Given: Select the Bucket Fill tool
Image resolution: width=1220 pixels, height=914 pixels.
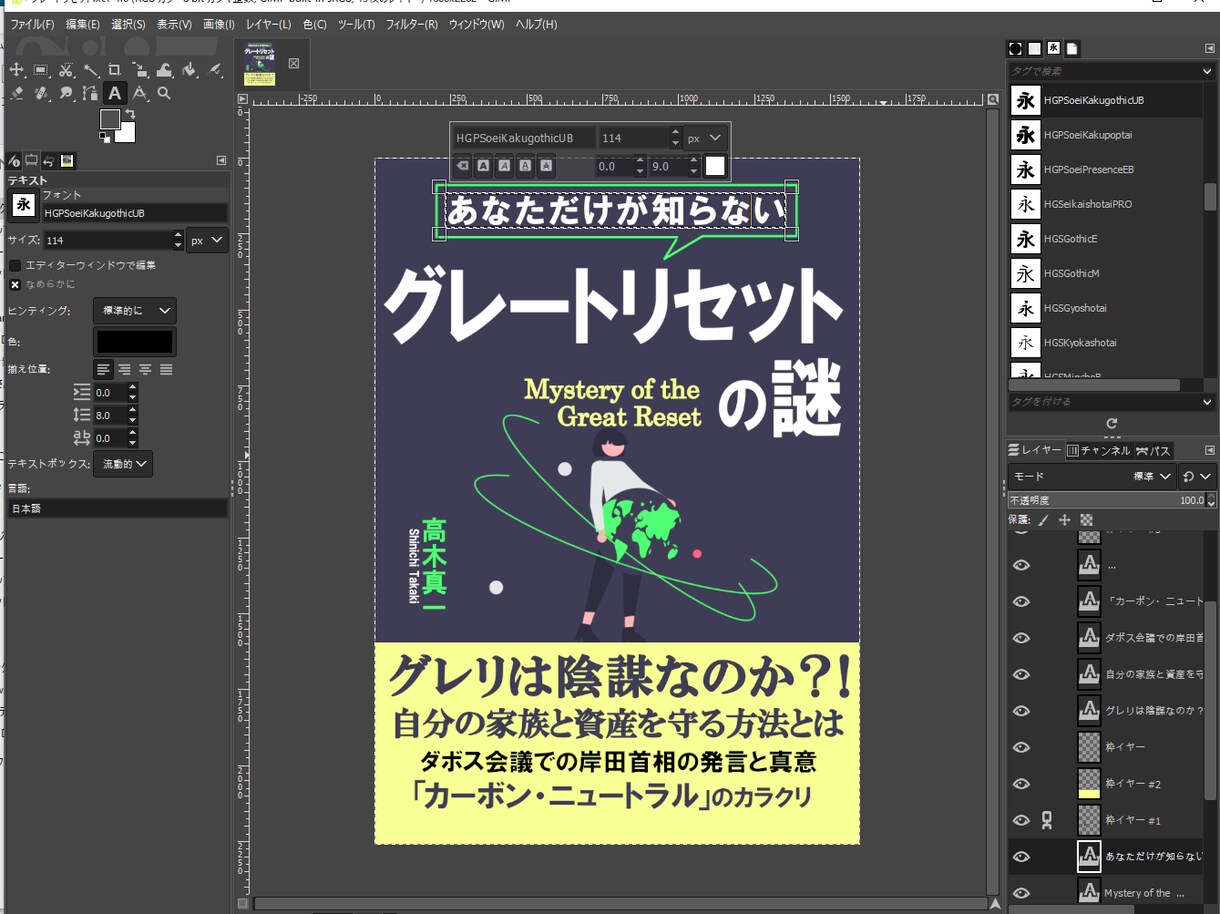Looking at the screenshot, I should [x=189, y=70].
